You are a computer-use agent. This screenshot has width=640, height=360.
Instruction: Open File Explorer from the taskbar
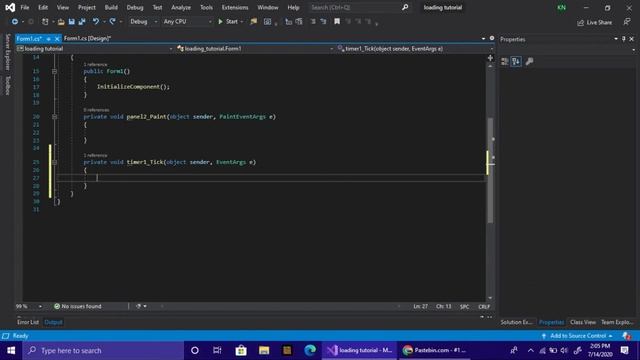[x=264, y=350]
